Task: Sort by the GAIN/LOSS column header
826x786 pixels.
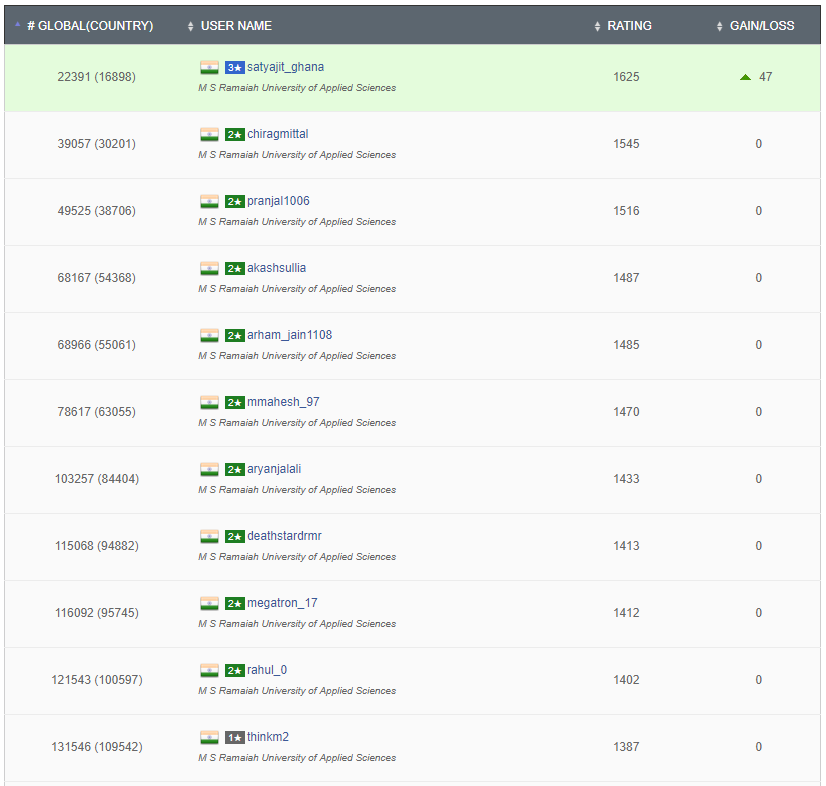Action: point(762,26)
